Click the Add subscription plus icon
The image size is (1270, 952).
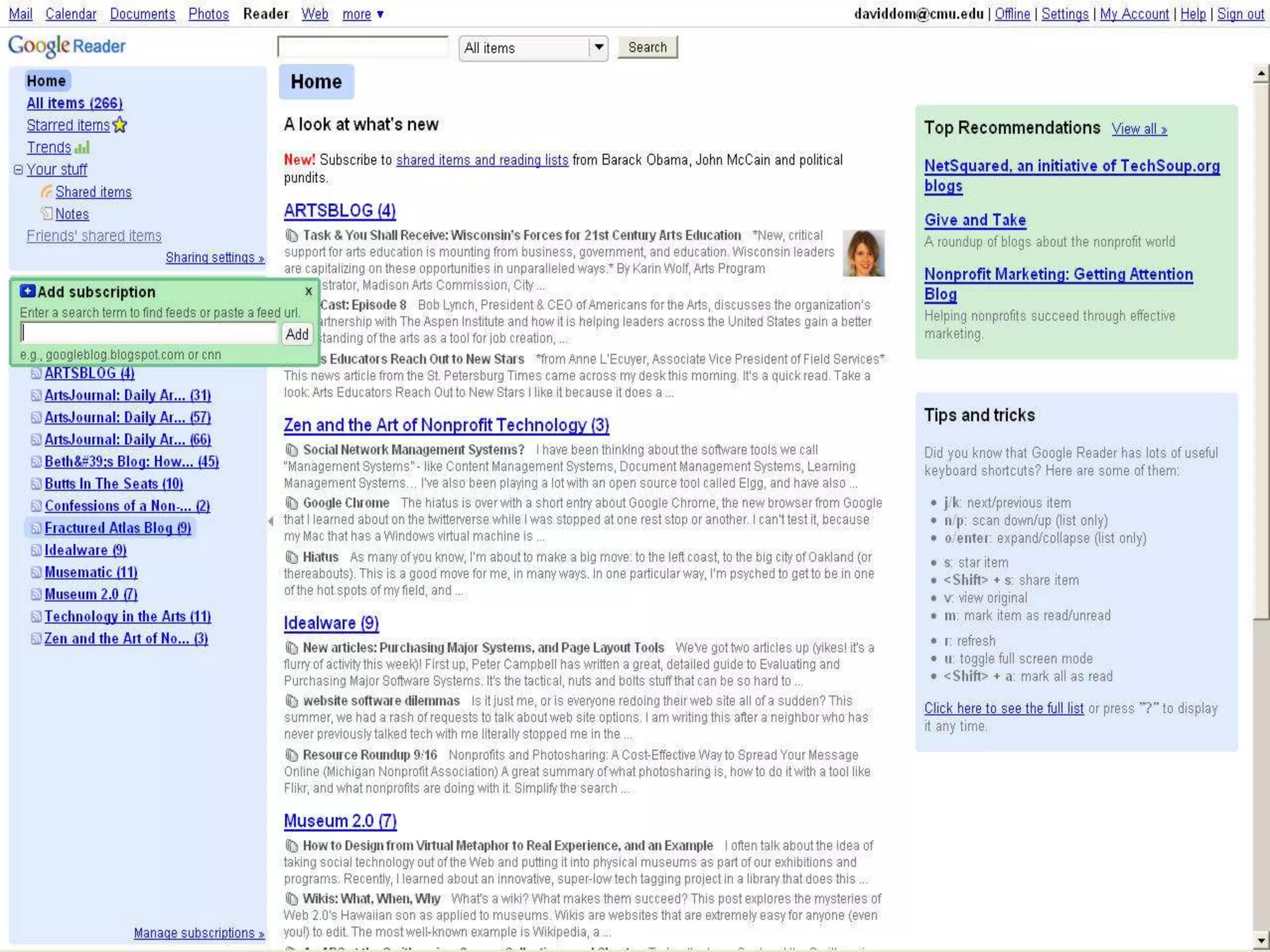pos(27,291)
